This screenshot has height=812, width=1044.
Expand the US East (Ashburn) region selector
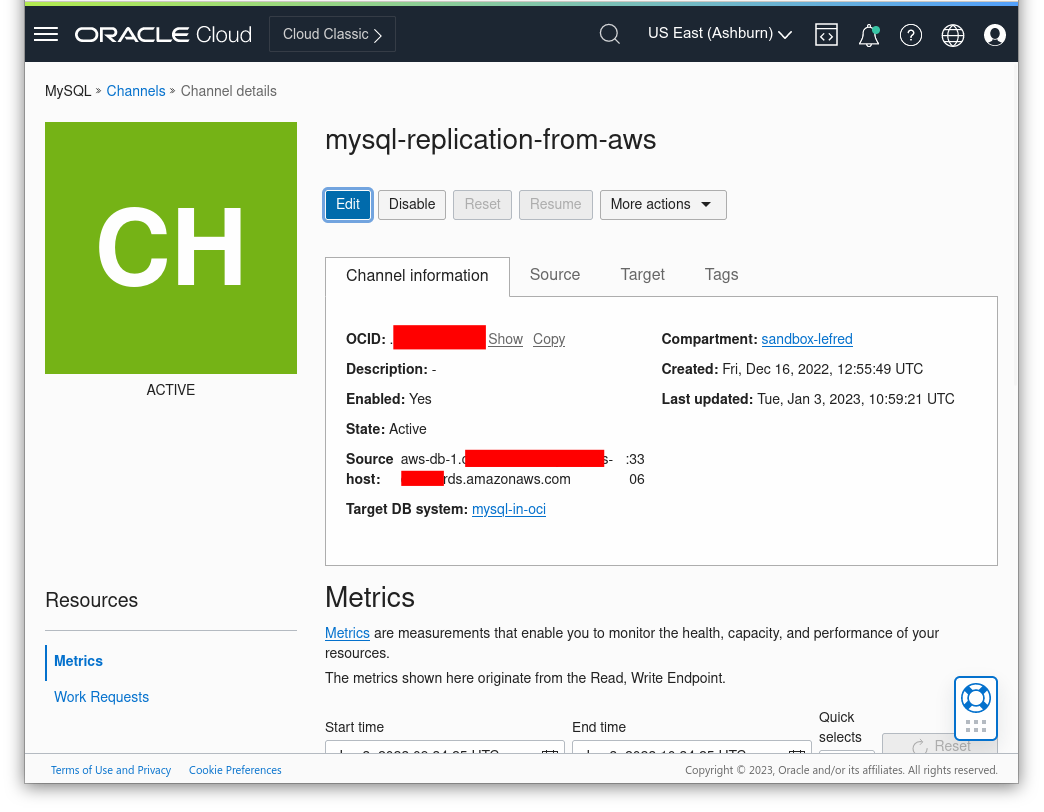point(720,33)
